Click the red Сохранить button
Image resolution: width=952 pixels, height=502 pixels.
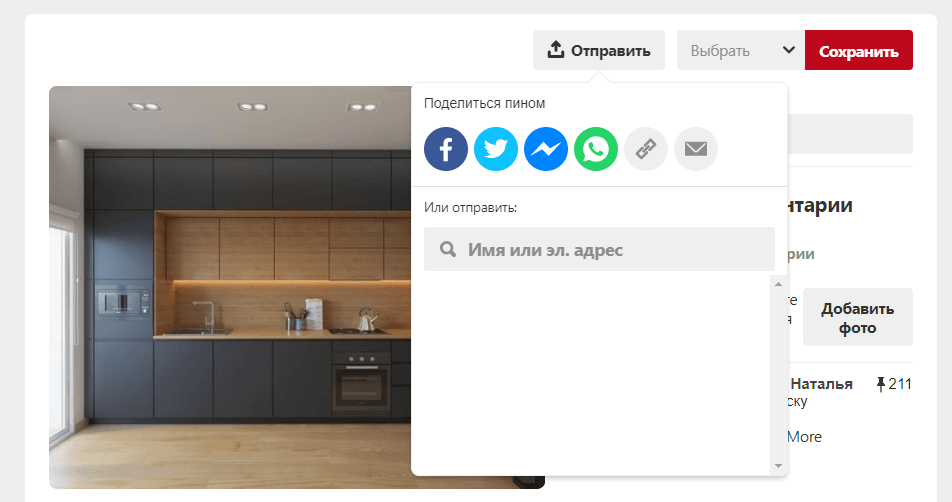[x=858, y=50]
